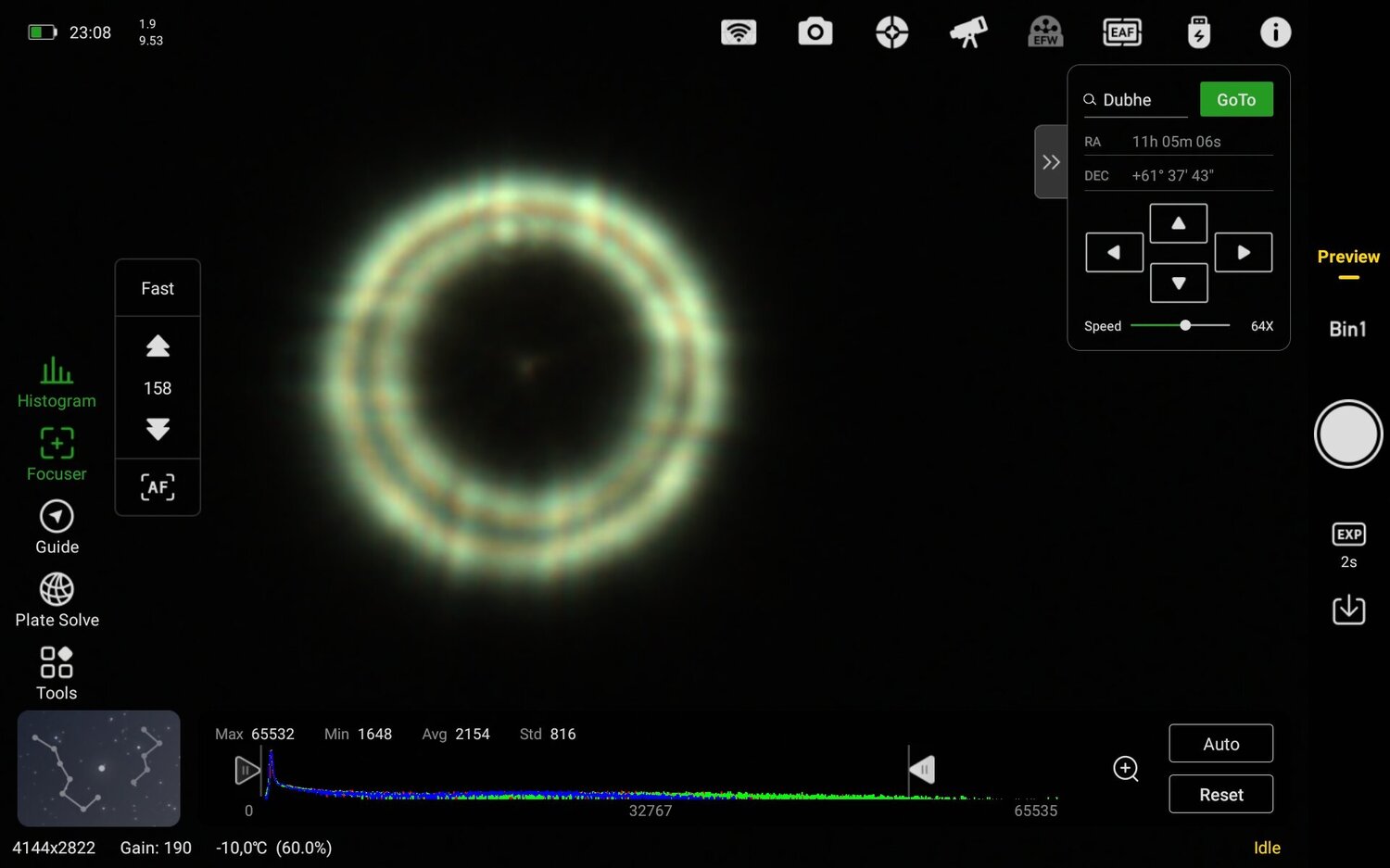Collapse the GoTo panel with chevron arrow
The image size is (1390, 868).
[x=1050, y=161]
